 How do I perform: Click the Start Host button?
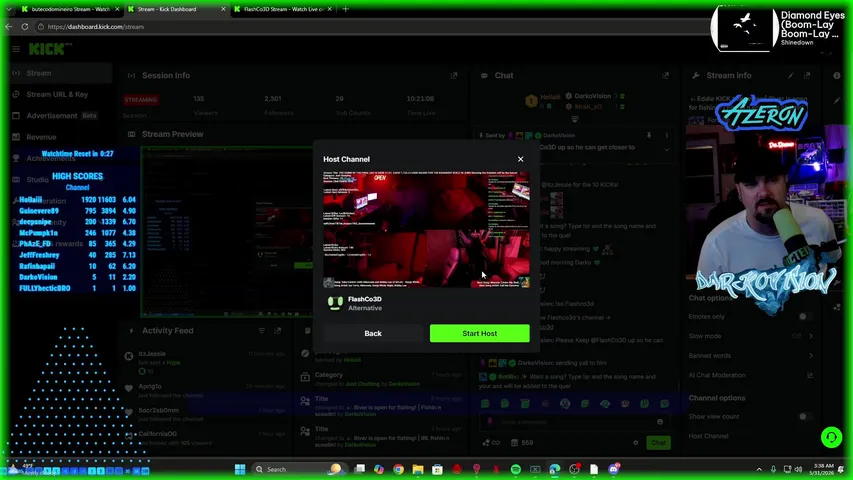click(x=479, y=333)
